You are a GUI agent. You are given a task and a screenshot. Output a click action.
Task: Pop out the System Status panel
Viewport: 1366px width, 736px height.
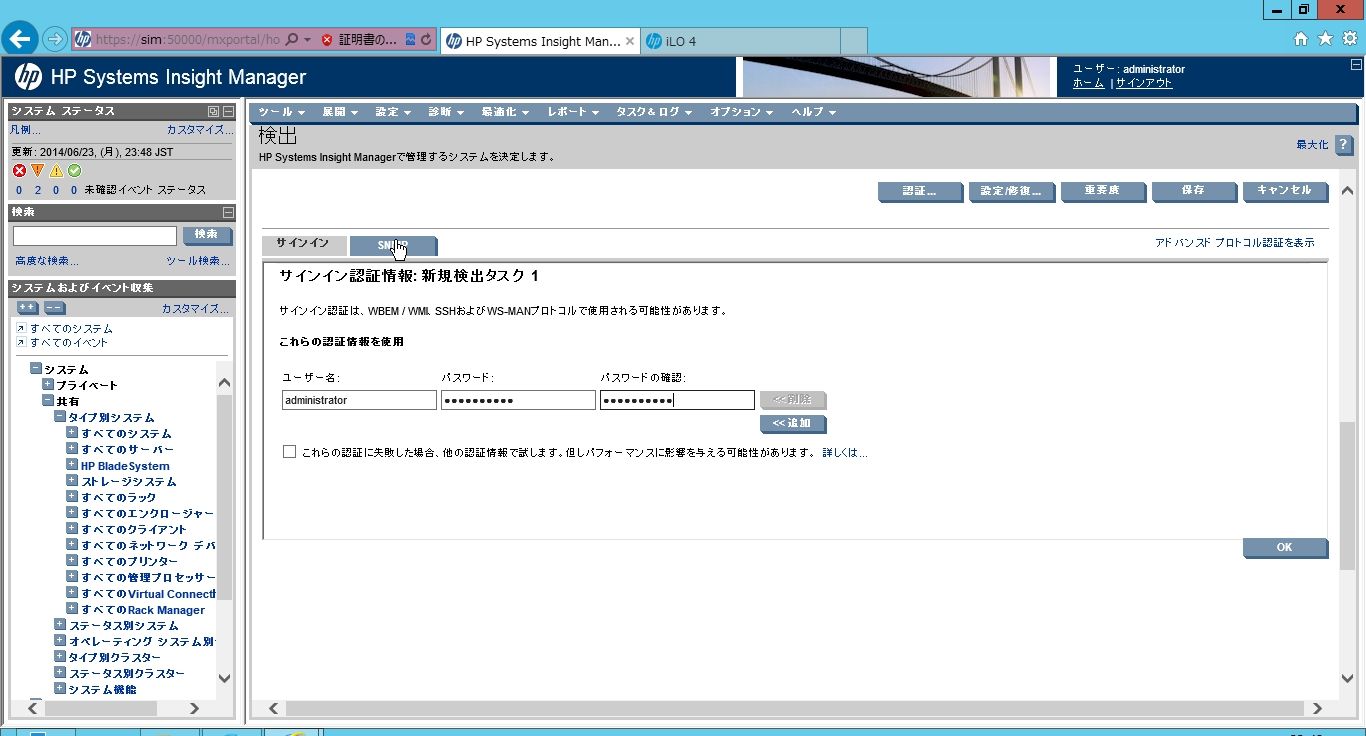(x=213, y=111)
